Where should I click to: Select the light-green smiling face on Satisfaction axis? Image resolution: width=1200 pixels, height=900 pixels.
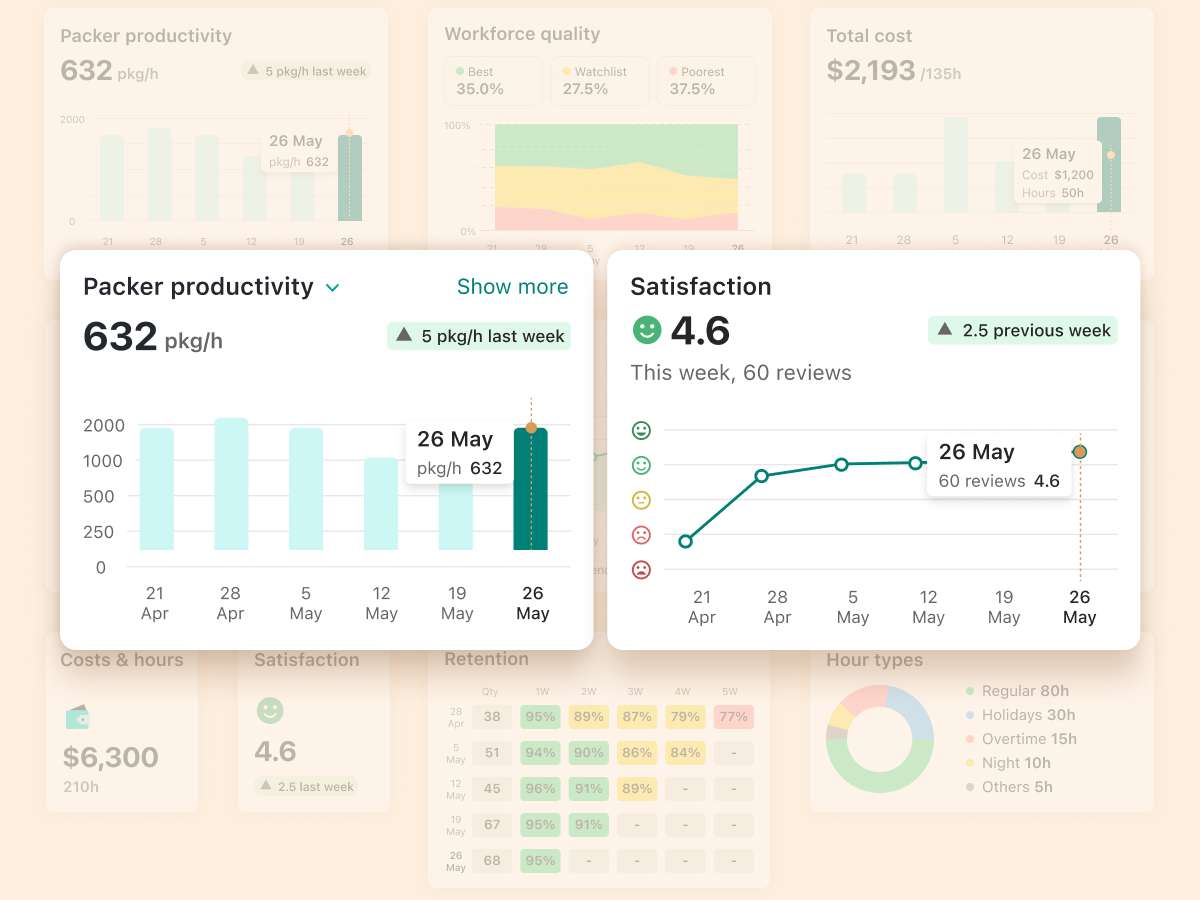coord(641,465)
